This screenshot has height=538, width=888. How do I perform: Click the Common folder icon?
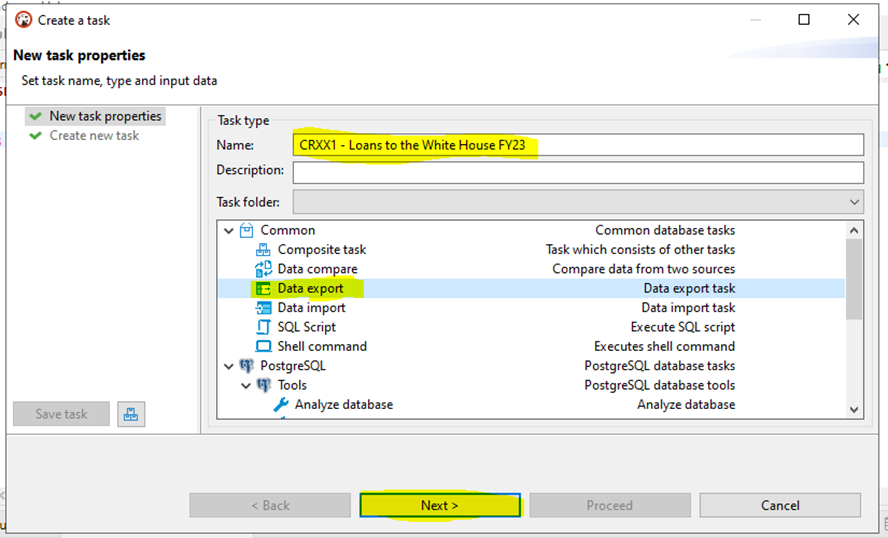(246, 230)
